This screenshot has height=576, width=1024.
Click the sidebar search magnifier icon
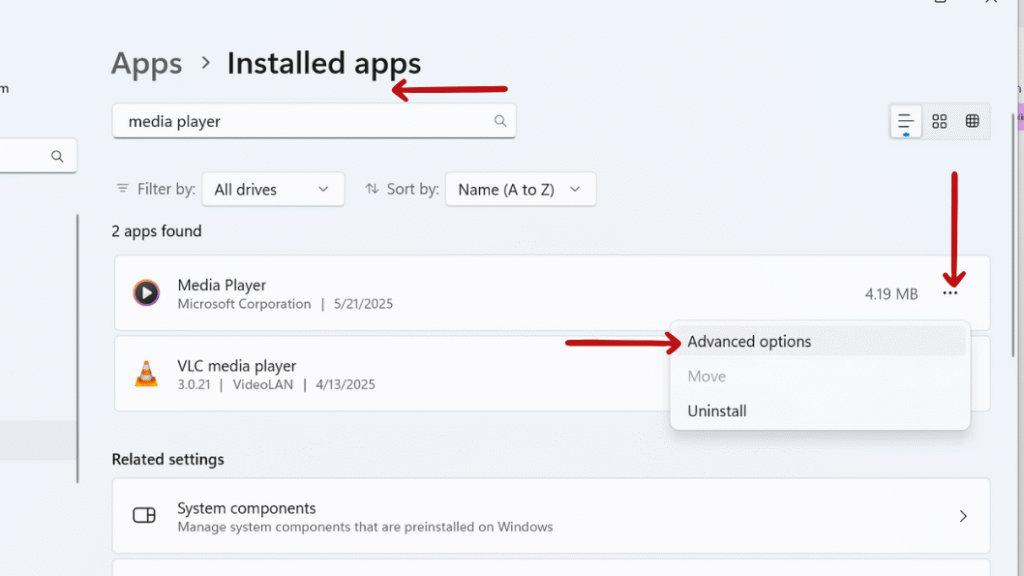57,156
